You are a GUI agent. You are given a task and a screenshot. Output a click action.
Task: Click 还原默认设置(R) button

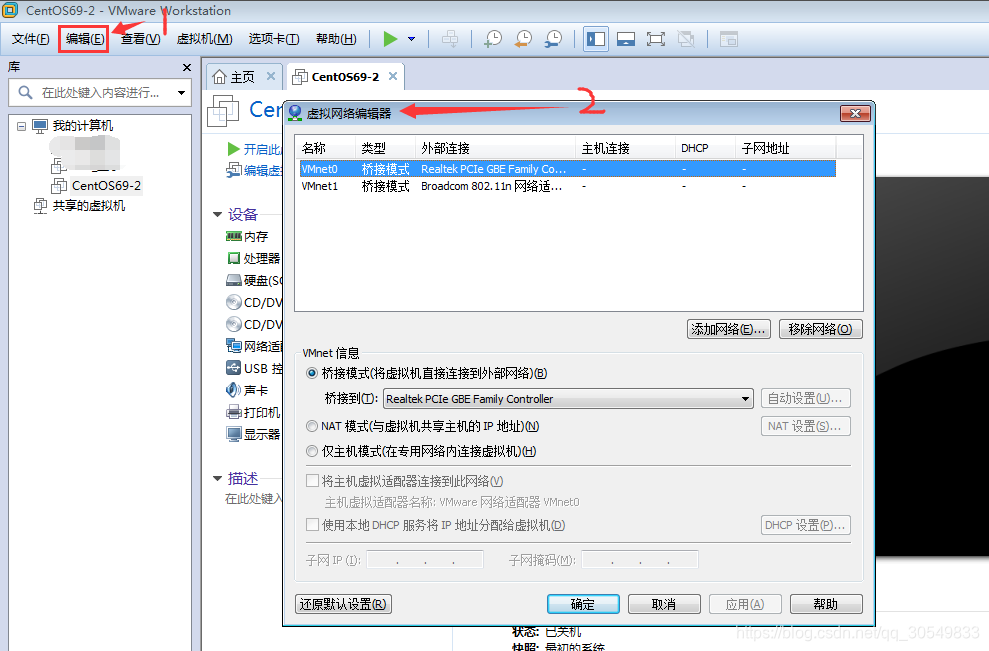pos(343,604)
